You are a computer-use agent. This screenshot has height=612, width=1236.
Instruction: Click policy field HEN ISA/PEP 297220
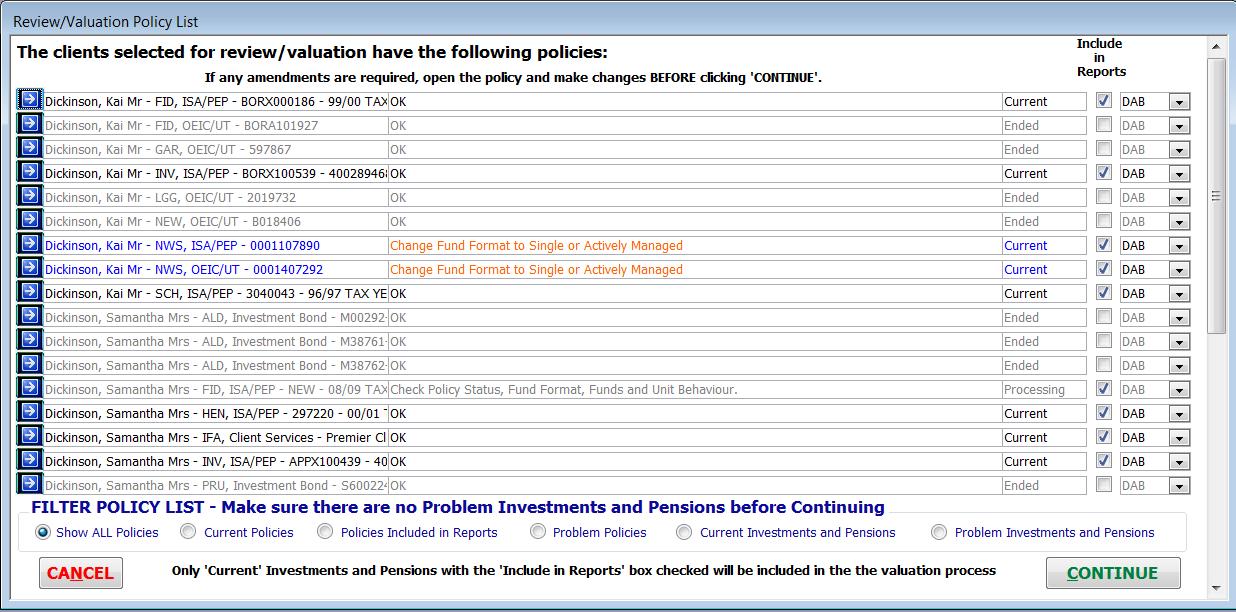[x=215, y=413]
